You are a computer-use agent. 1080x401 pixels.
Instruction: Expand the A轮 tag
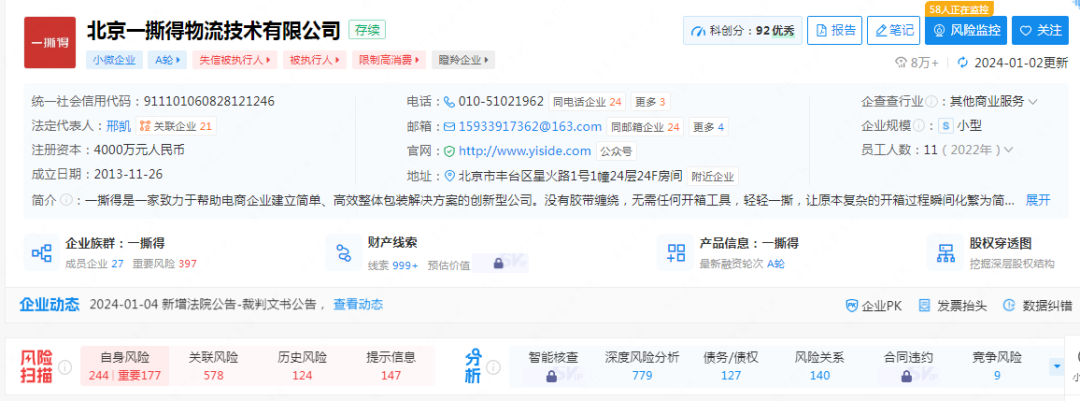167,60
